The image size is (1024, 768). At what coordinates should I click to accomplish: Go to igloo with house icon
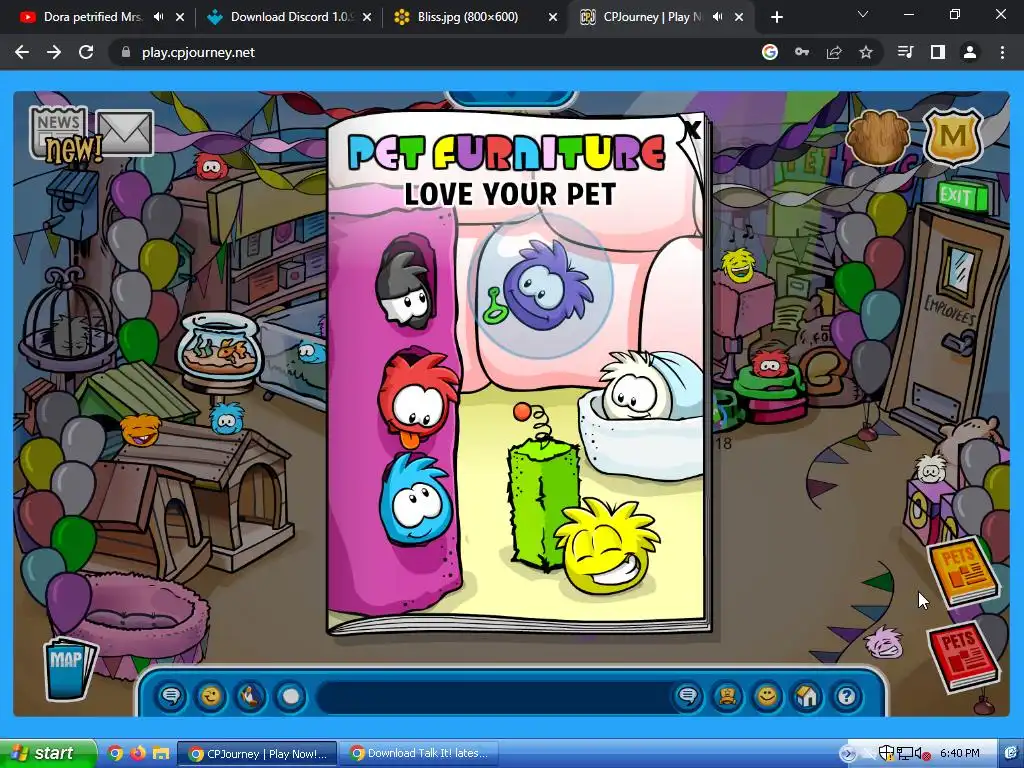[x=807, y=696]
